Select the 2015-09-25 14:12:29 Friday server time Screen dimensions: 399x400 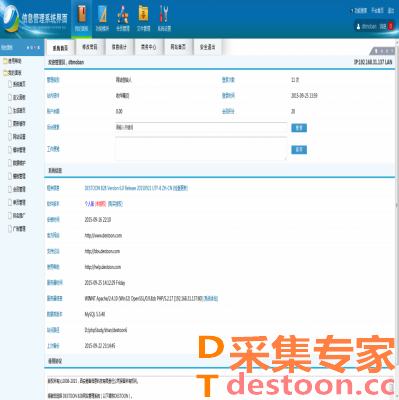pyautogui.click(x=105, y=283)
